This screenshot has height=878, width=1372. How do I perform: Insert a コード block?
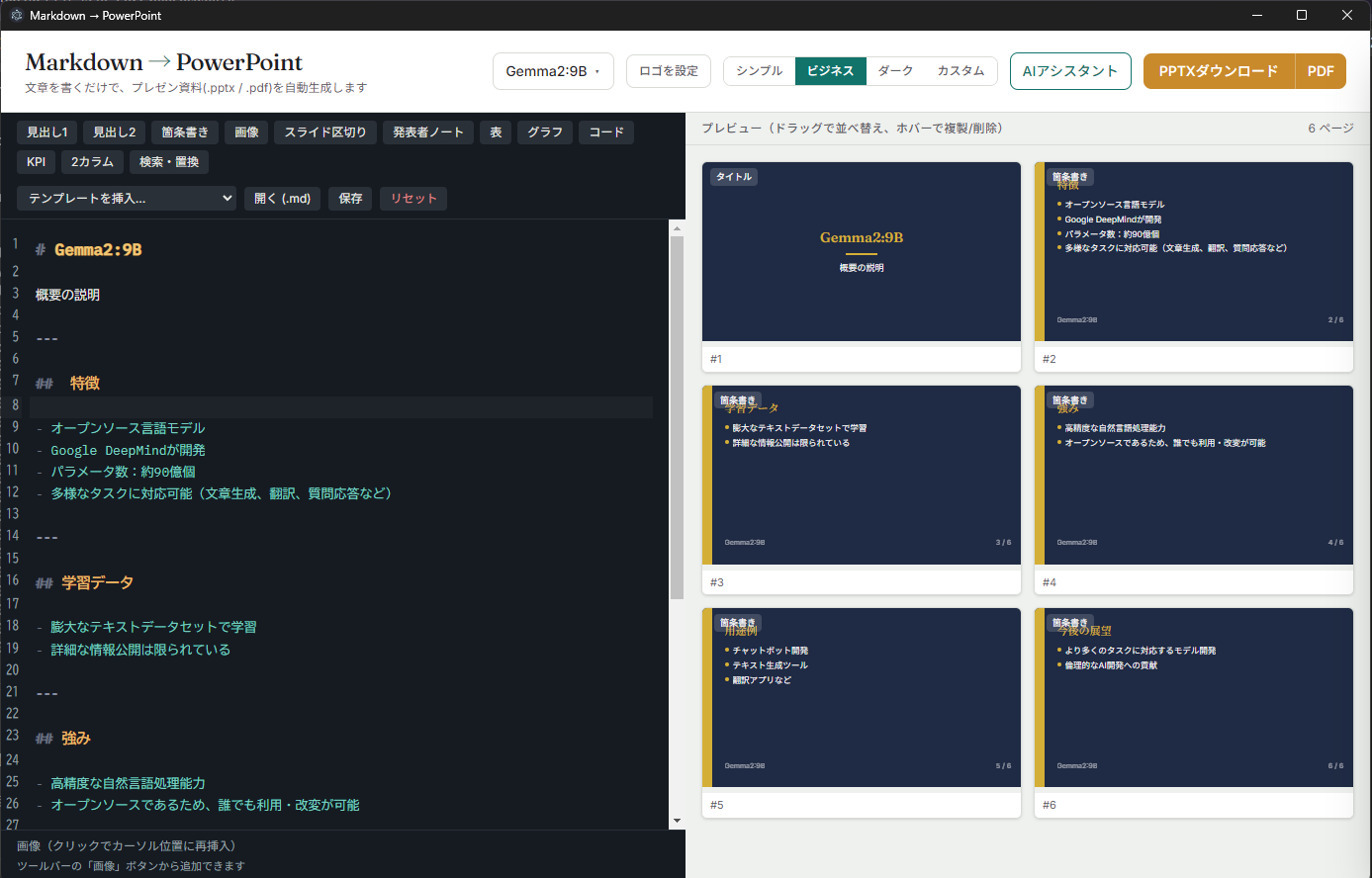[606, 132]
